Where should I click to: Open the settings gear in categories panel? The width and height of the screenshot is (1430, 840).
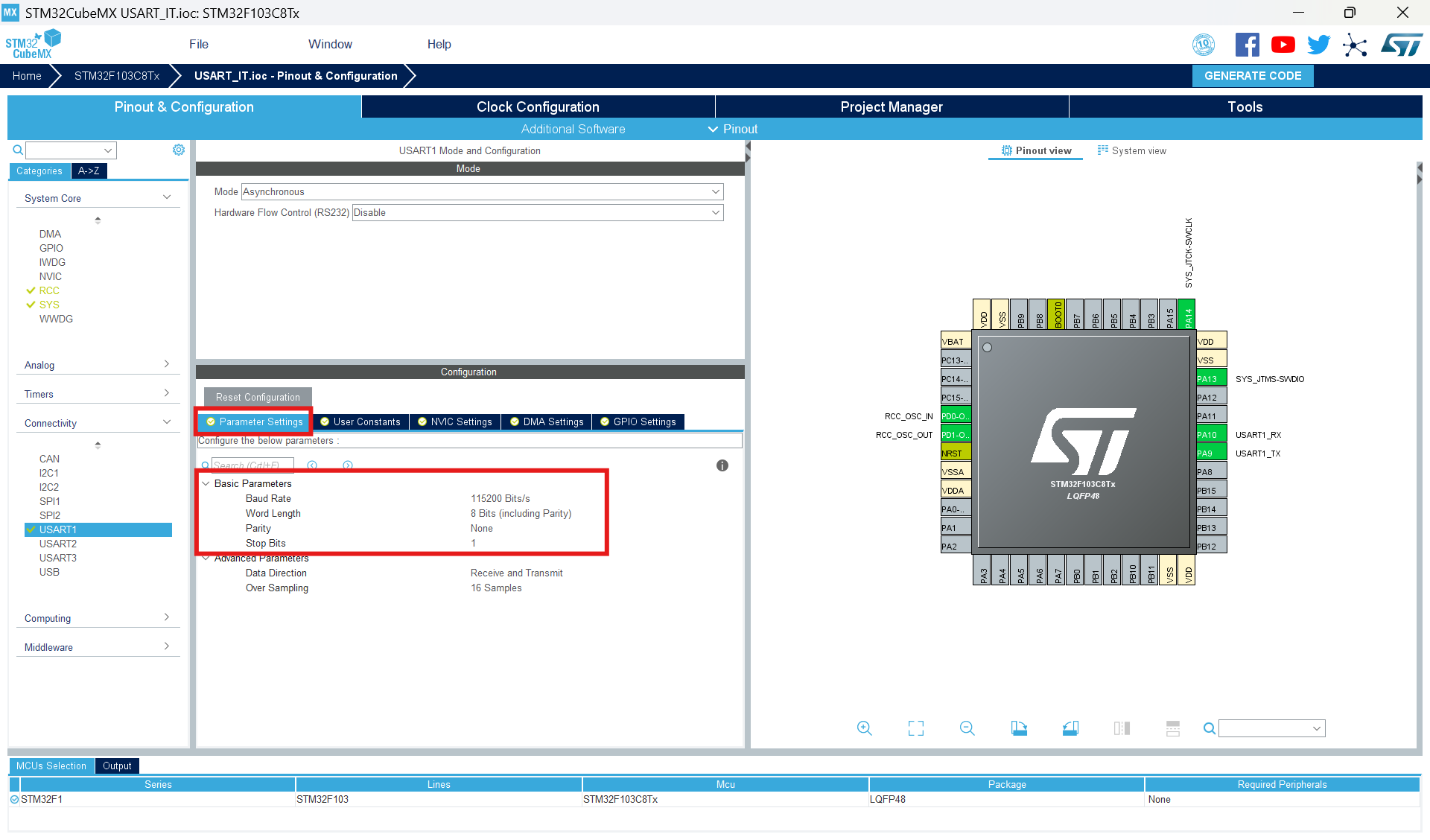click(179, 150)
